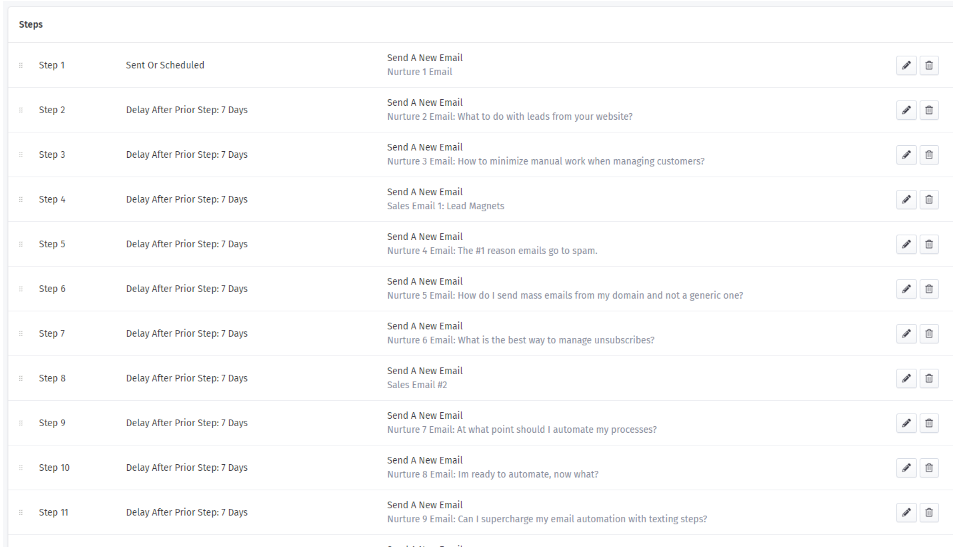Viewport: 956px width, 547px height.
Task: Edit Step 1 with the pencil icon
Action: [x=906, y=65]
